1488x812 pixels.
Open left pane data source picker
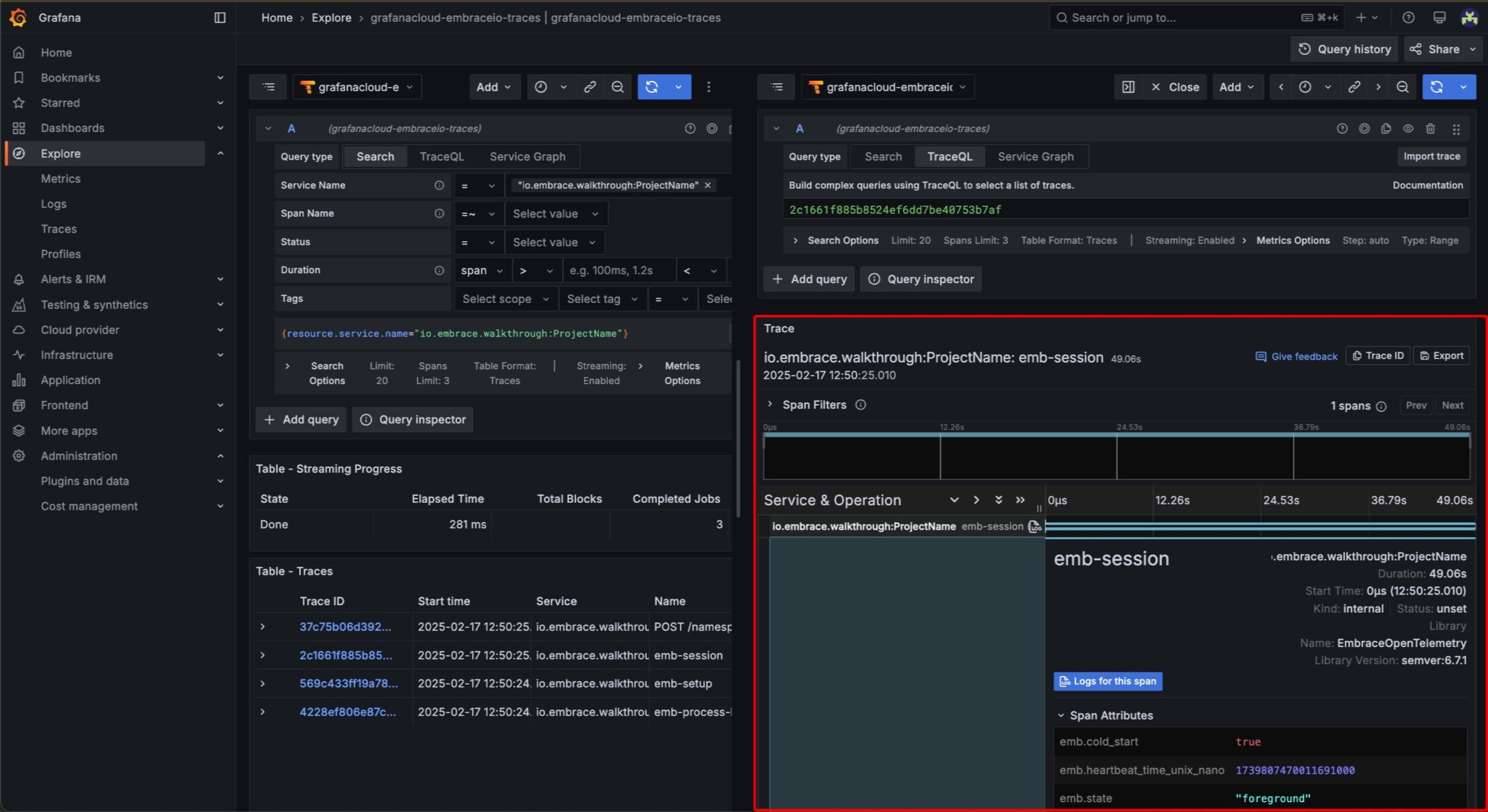pos(357,87)
